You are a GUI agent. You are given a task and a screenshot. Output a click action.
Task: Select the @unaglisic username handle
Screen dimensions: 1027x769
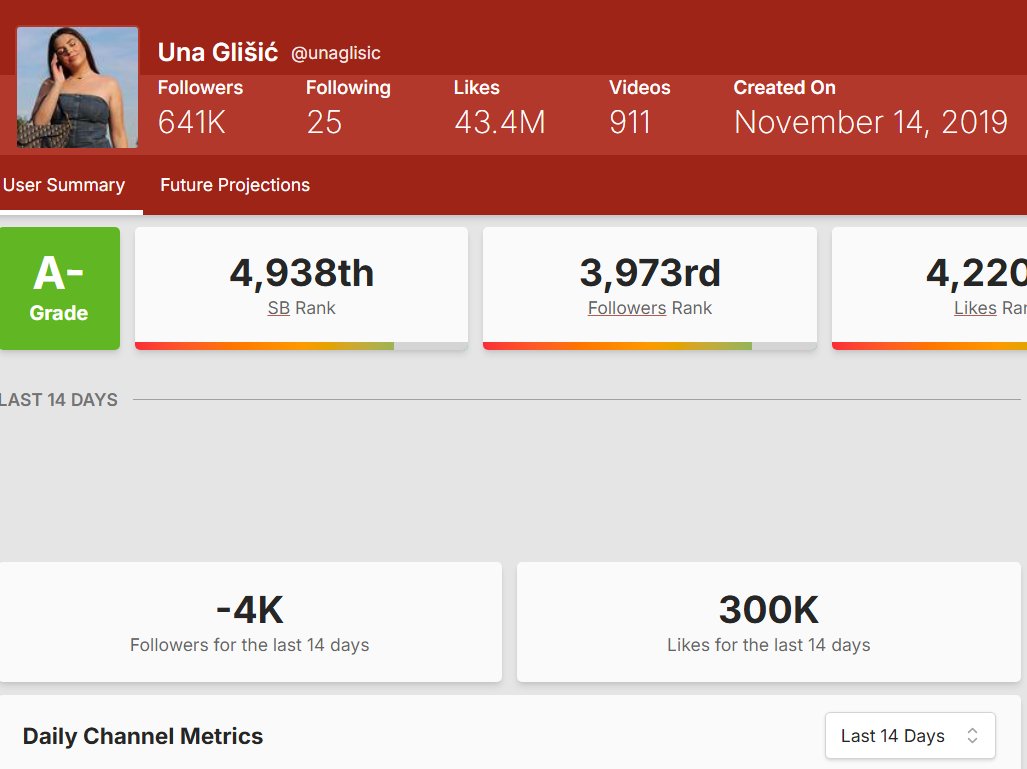pos(335,53)
